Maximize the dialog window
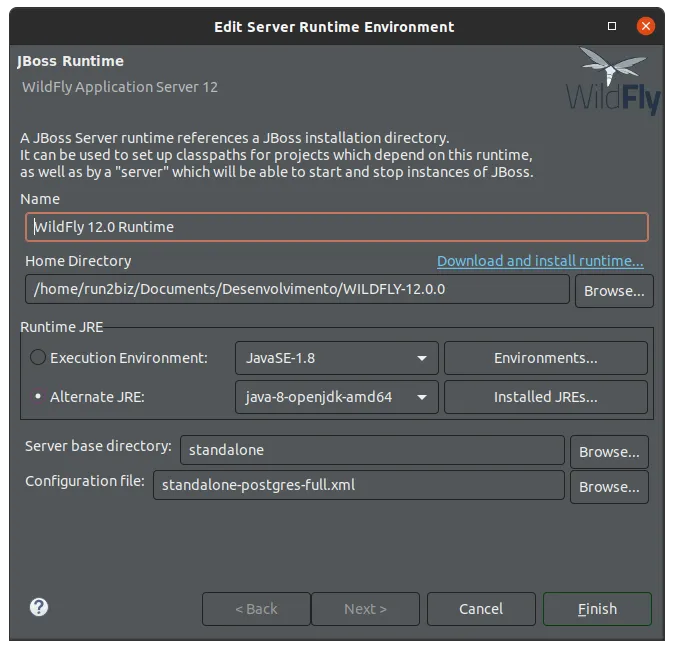674x650 pixels. tap(612, 26)
